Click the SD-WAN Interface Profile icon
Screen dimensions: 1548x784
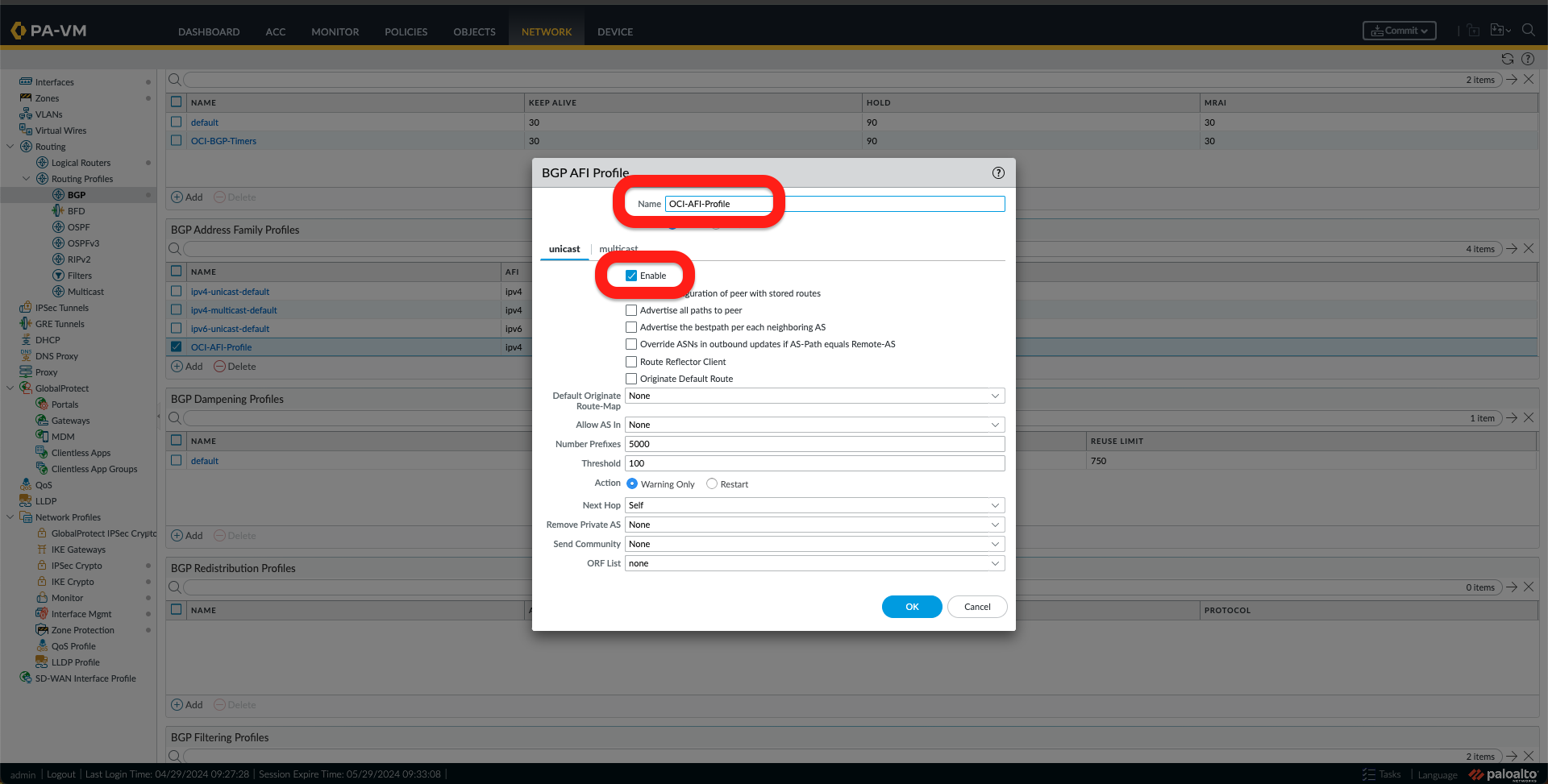26,678
